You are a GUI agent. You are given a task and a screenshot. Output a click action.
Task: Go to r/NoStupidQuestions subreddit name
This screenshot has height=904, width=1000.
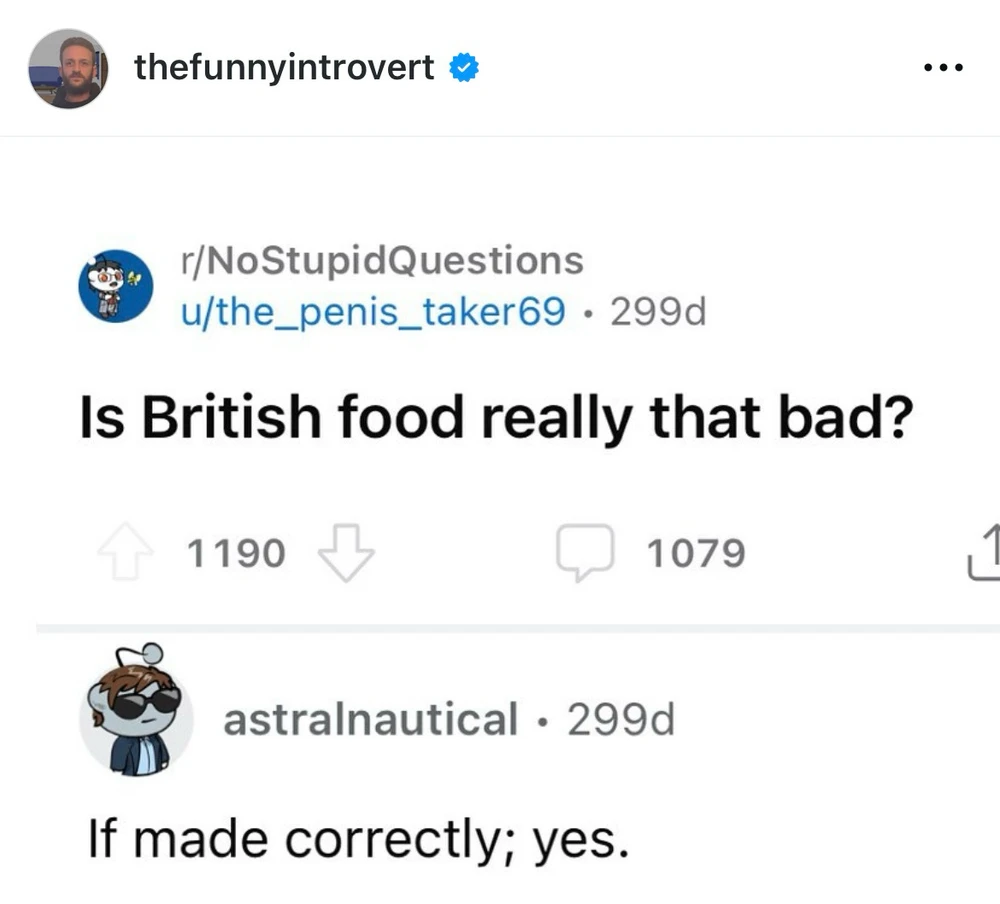pyautogui.click(x=381, y=260)
